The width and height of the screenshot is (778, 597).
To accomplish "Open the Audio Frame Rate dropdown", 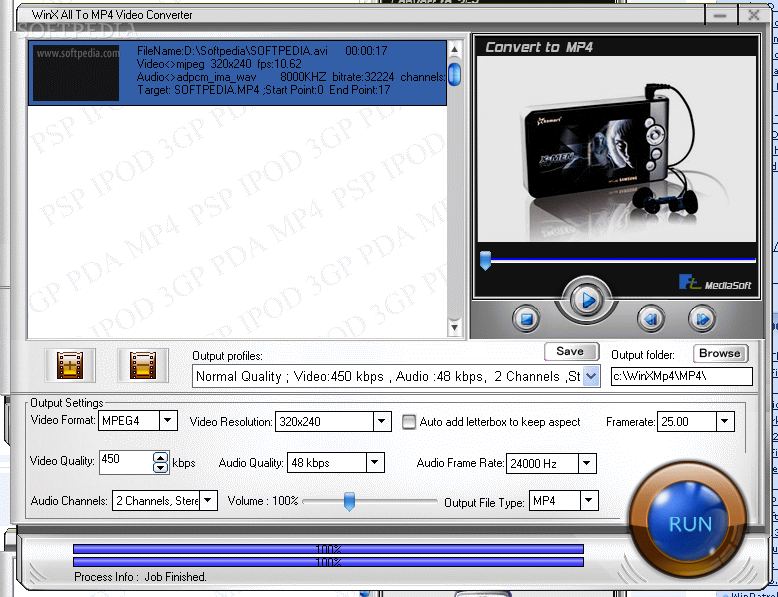I will tap(586, 464).
